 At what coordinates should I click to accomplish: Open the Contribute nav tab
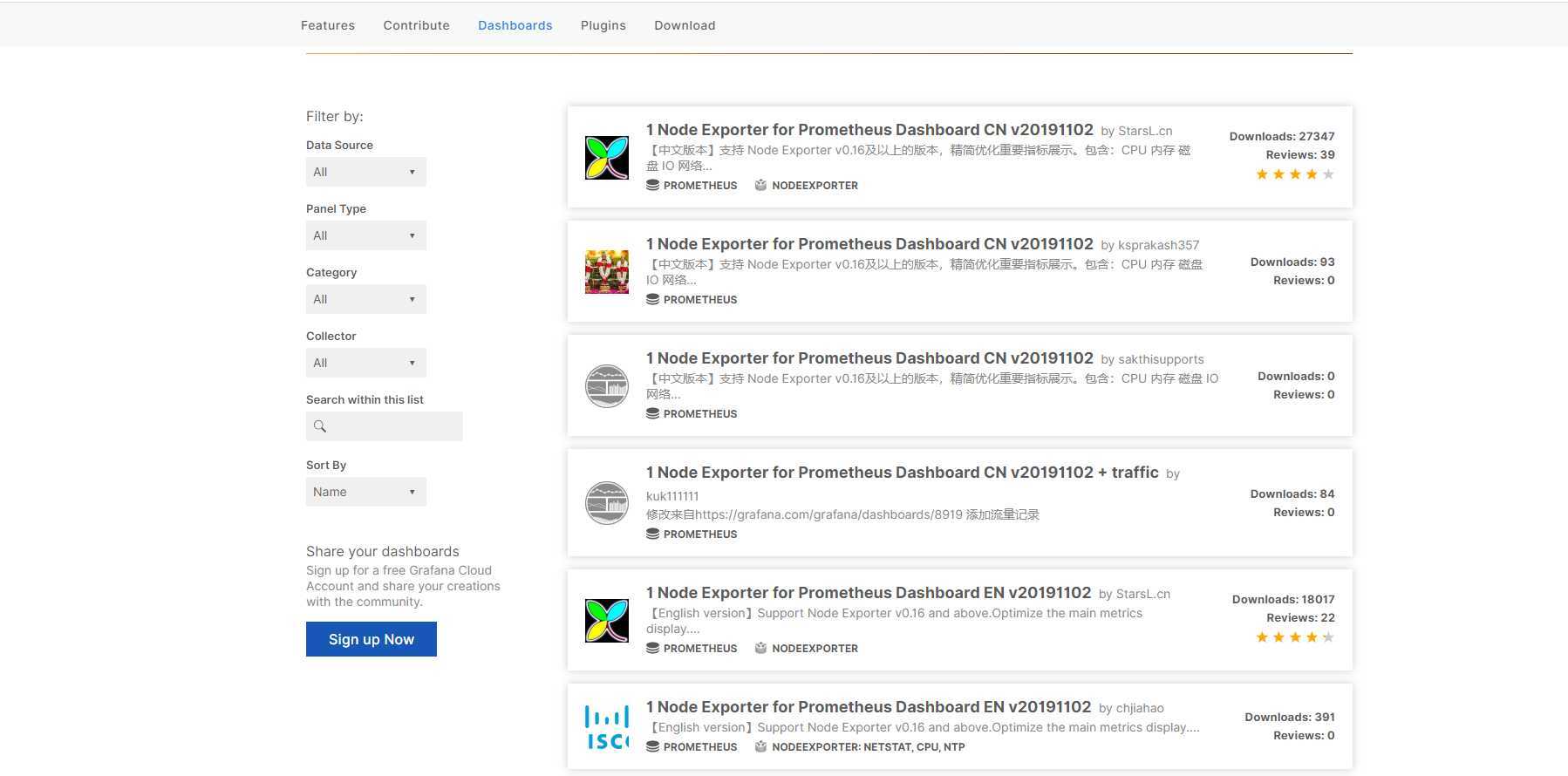point(416,25)
